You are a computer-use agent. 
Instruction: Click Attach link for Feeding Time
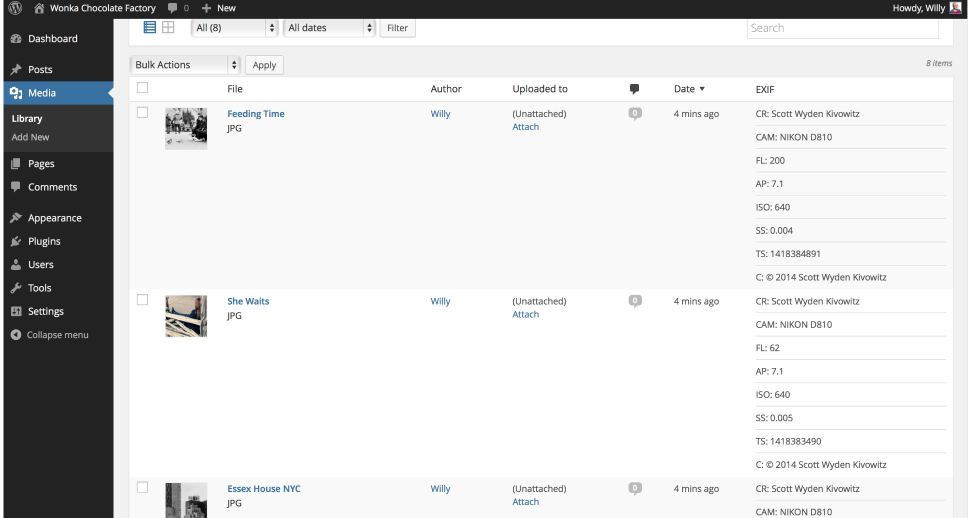coord(525,127)
